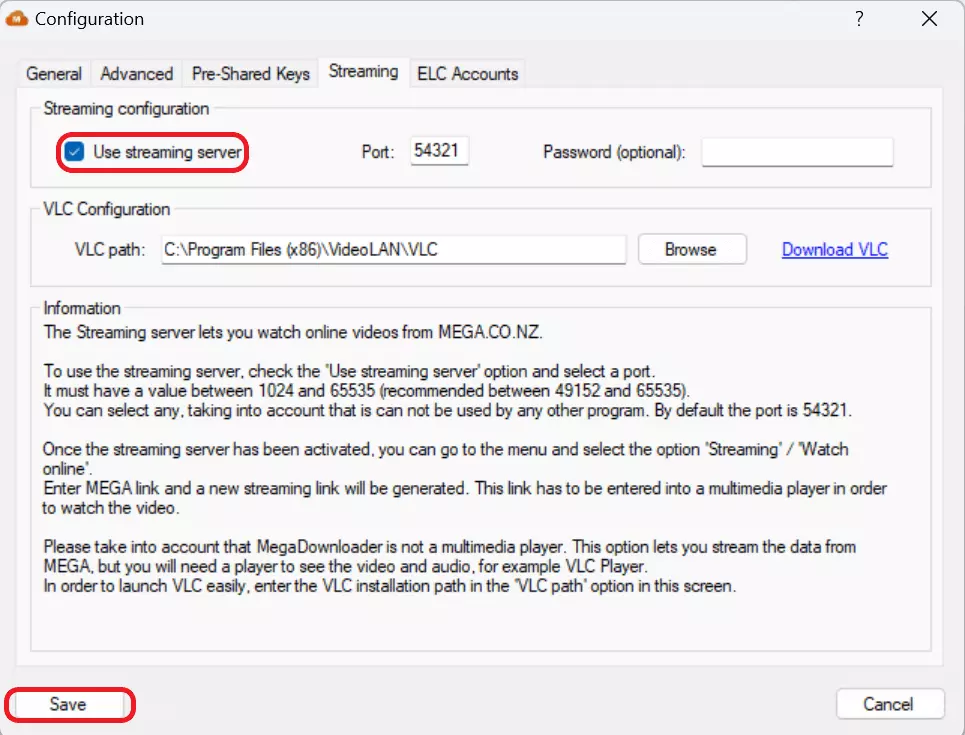Click the 'Configuration' window title text
The image size is (965, 735).
point(89,19)
